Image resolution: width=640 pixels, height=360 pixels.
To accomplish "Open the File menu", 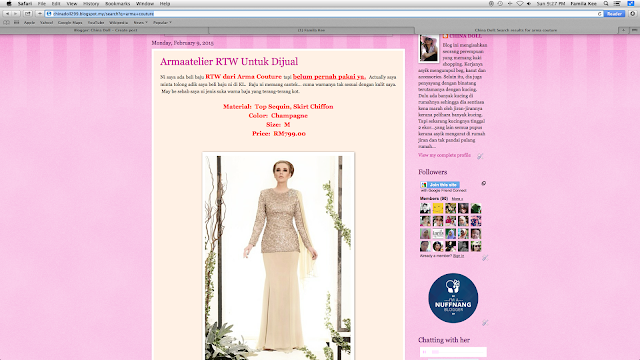I will tap(42, 3).
